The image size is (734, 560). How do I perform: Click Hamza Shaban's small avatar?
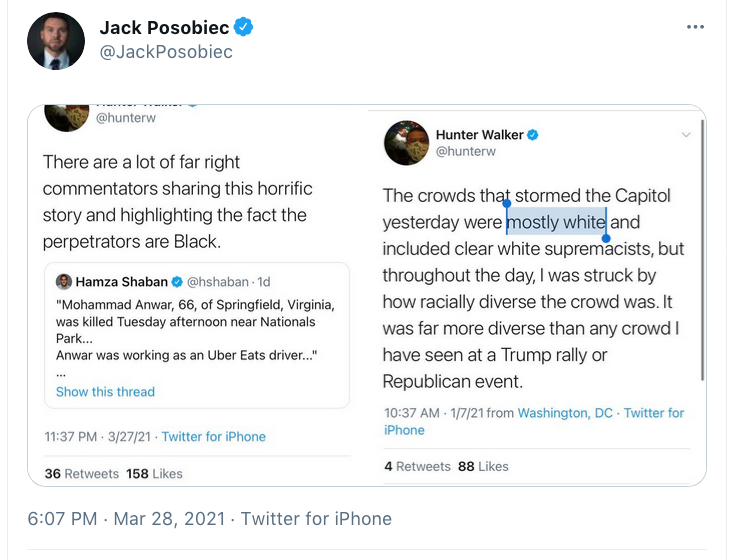[x=64, y=282]
